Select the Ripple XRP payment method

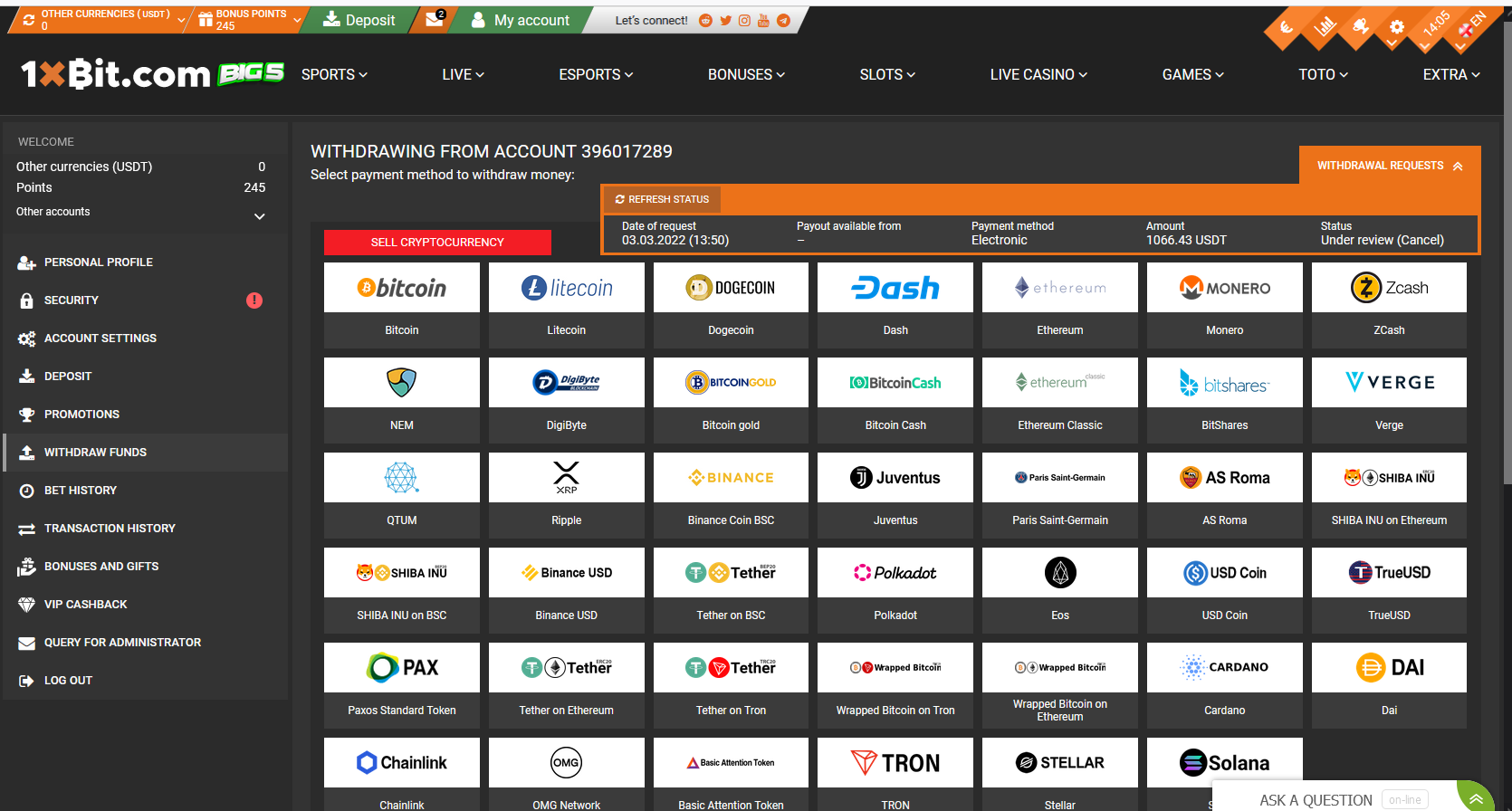pos(567,495)
